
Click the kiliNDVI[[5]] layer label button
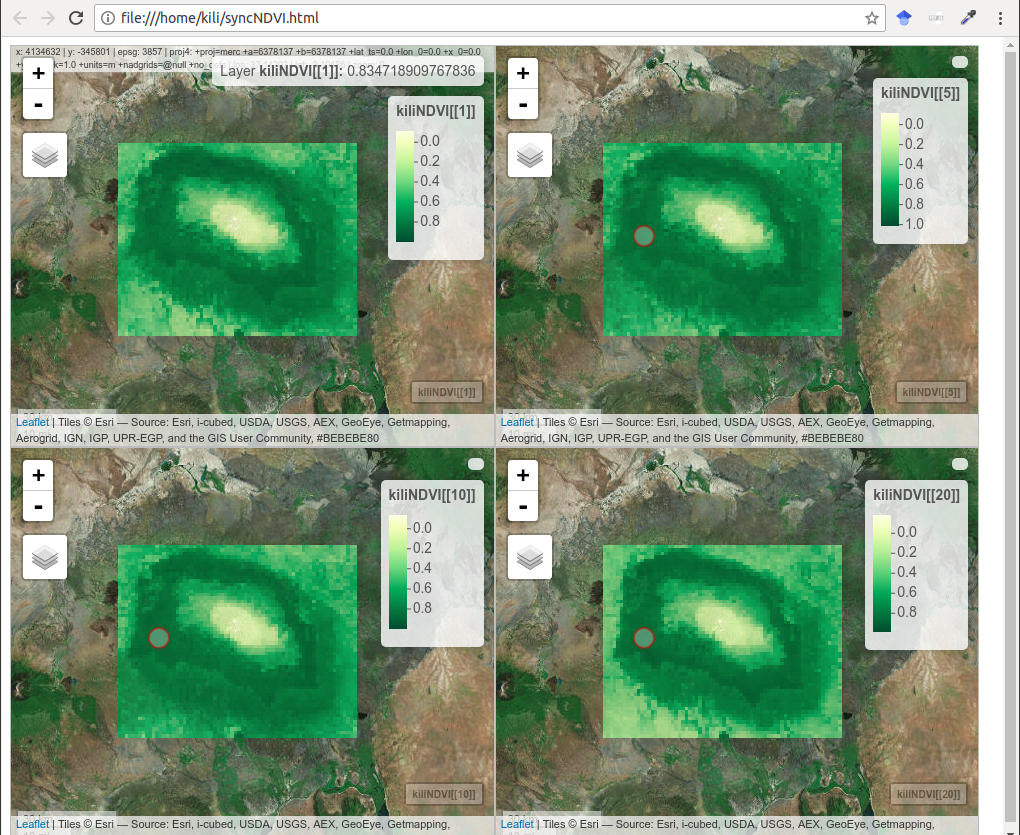931,393
